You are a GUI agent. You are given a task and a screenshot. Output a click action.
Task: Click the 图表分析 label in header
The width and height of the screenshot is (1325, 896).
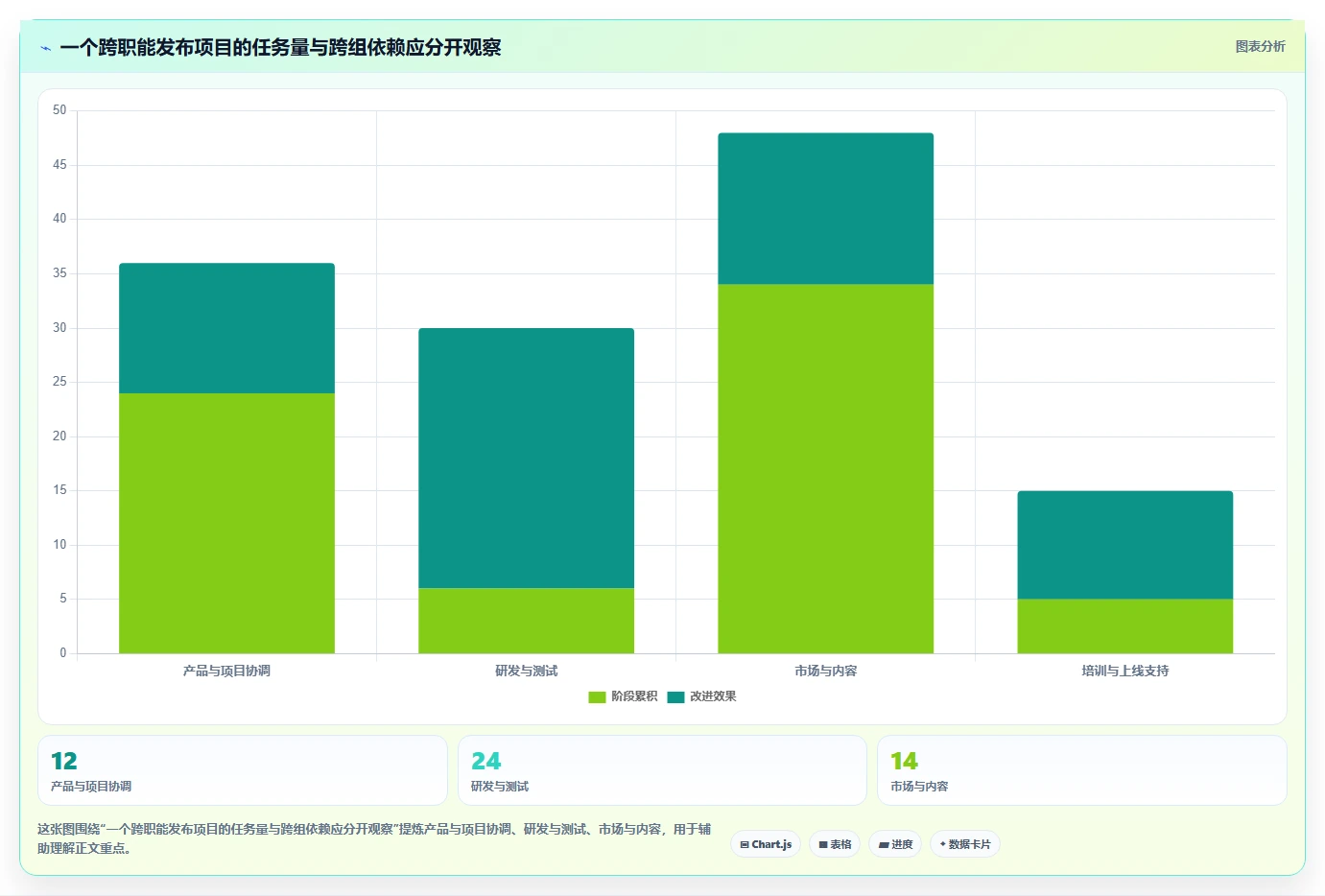[x=1260, y=46]
